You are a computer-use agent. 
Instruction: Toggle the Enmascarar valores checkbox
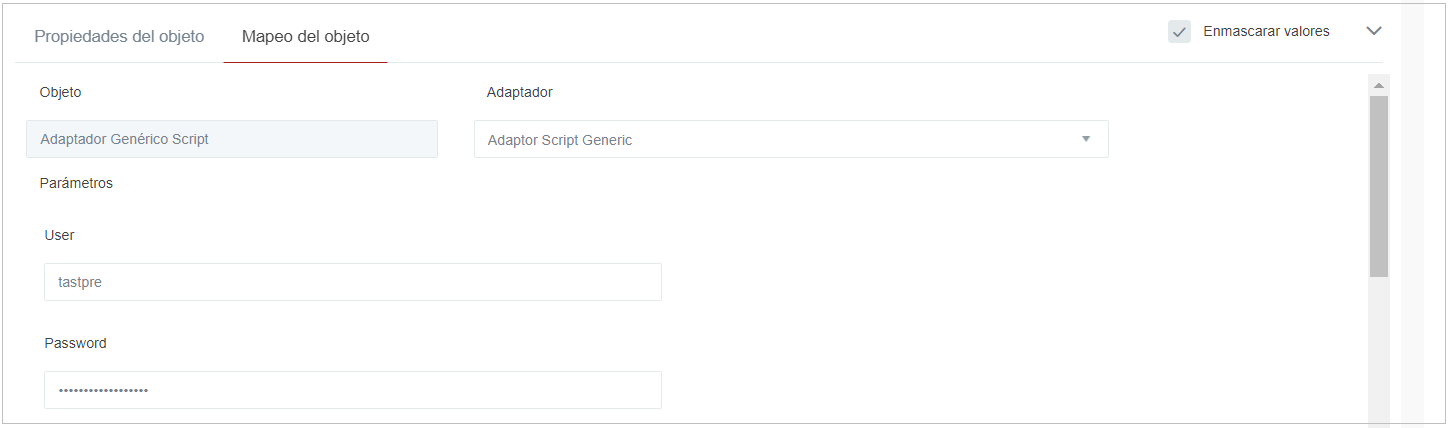[x=1179, y=32]
